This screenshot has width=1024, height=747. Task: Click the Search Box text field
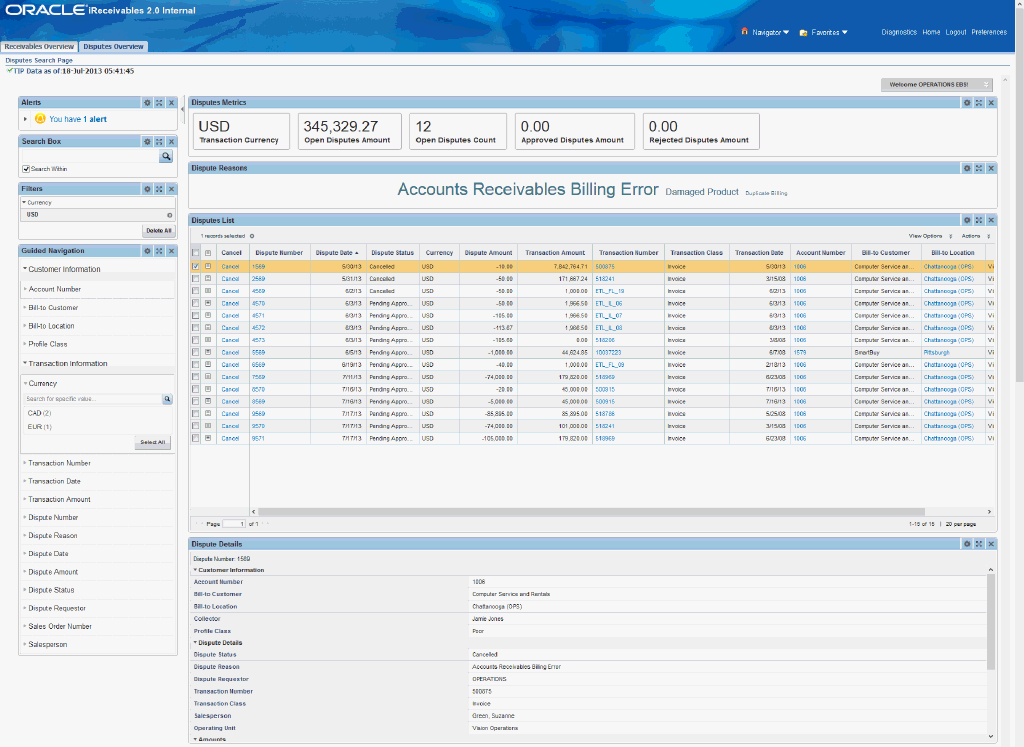tap(91, 156)
